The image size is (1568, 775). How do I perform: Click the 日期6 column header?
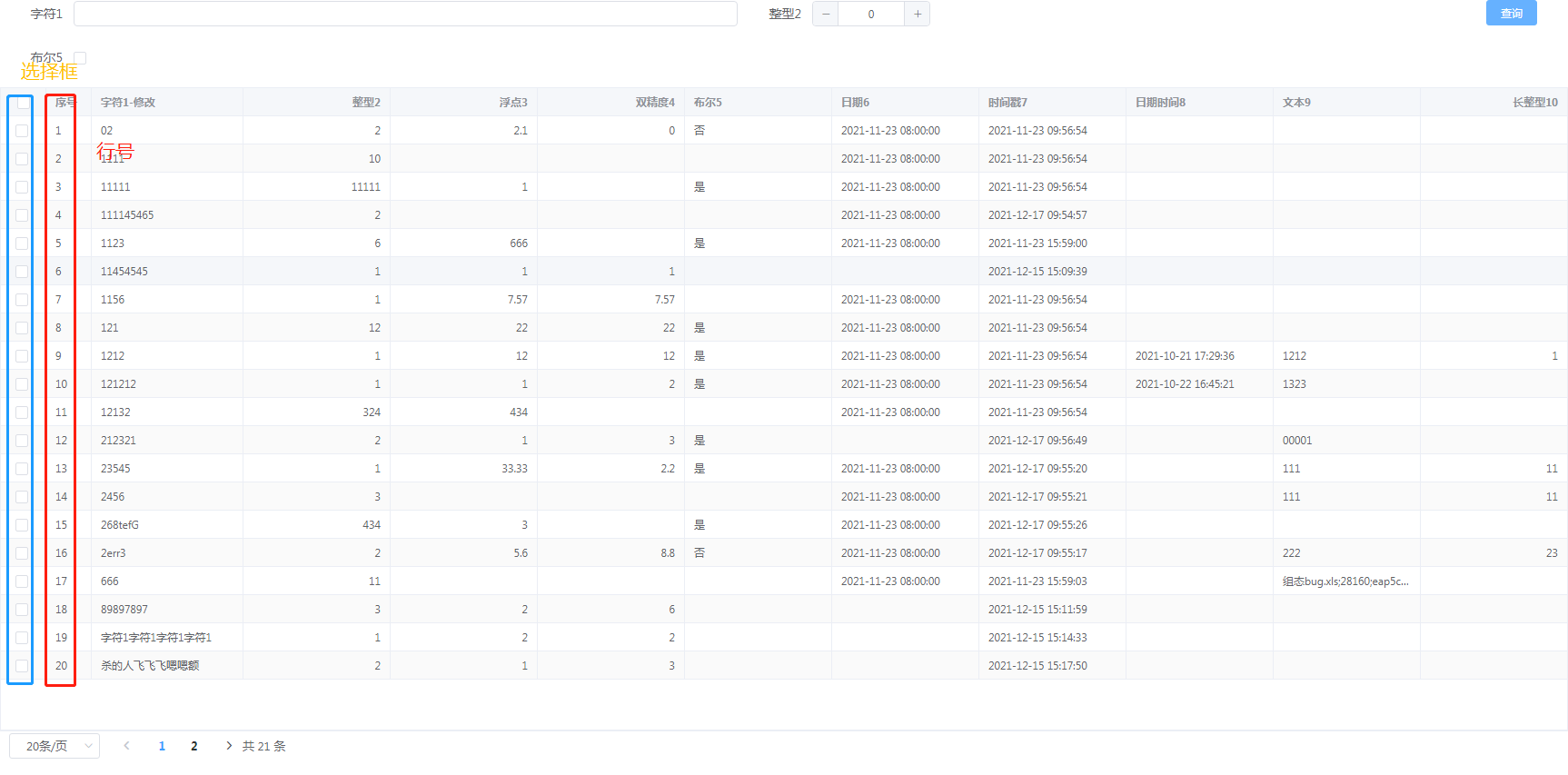(x=855, y=103)
